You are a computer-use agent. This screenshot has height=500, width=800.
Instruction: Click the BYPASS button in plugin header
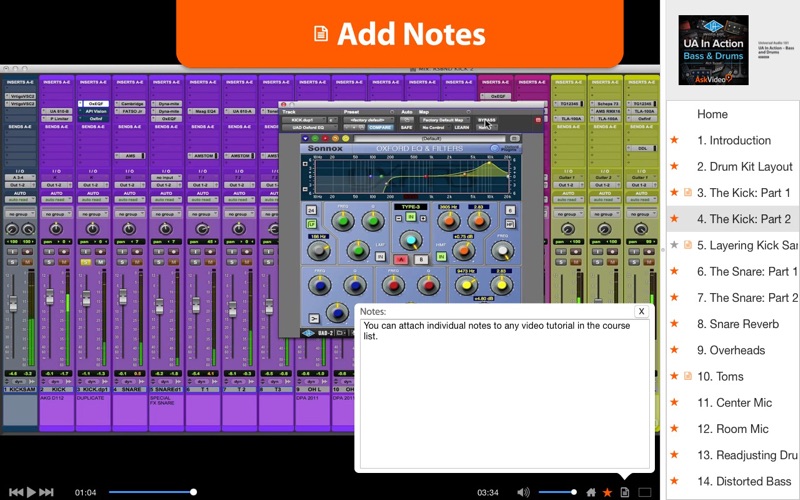point(487,120)
